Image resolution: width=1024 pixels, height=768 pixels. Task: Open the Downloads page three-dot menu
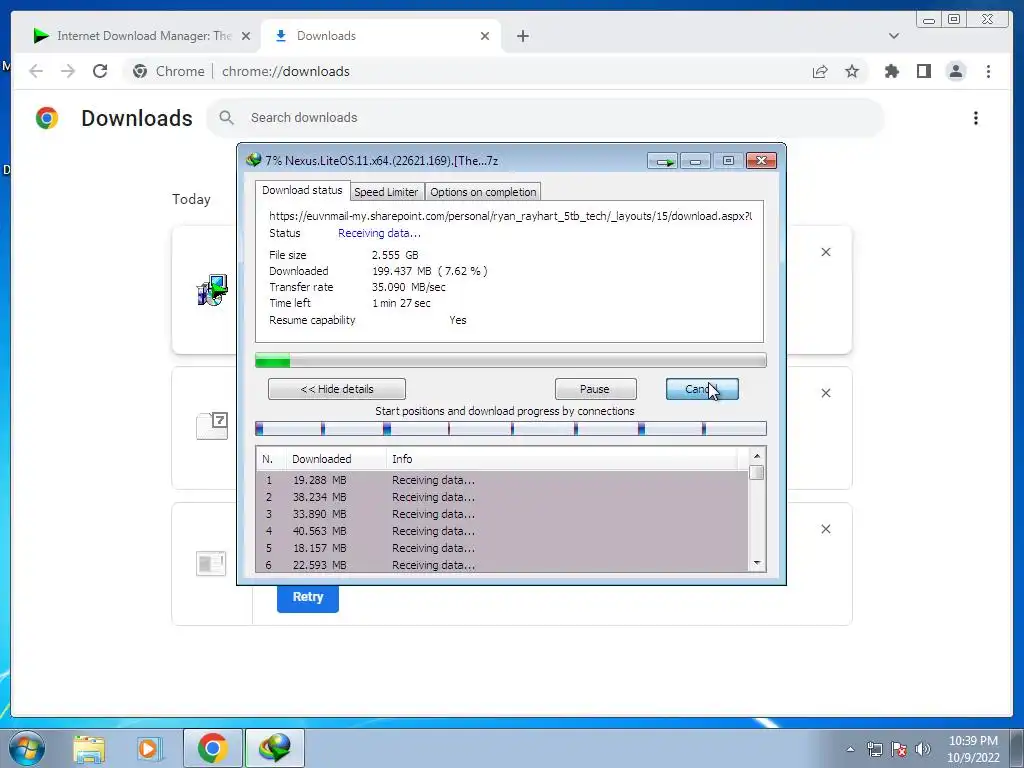(x=976, y=118)
